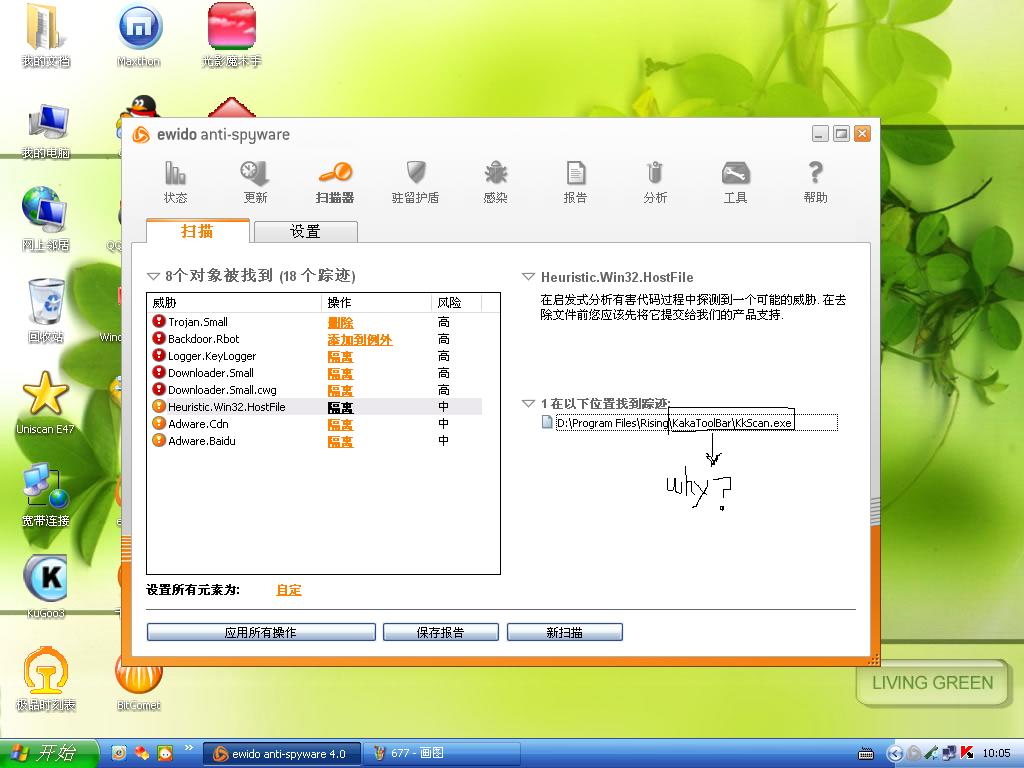Viewport: 1024px width, 768px height.
Task: Open the 添加到例外 action for Backdoor.Rbot
Action: coord(360,340)
